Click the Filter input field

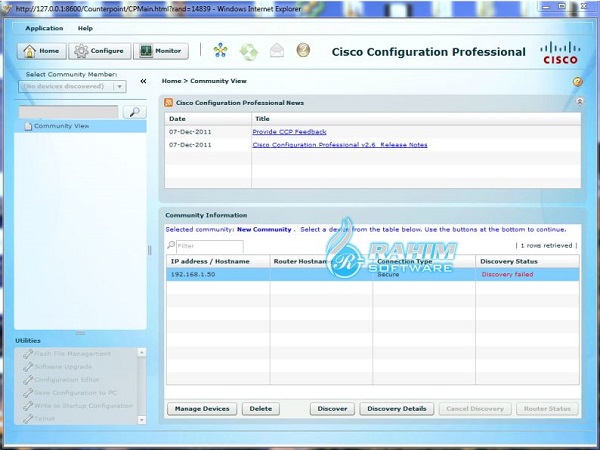(209, 246)
